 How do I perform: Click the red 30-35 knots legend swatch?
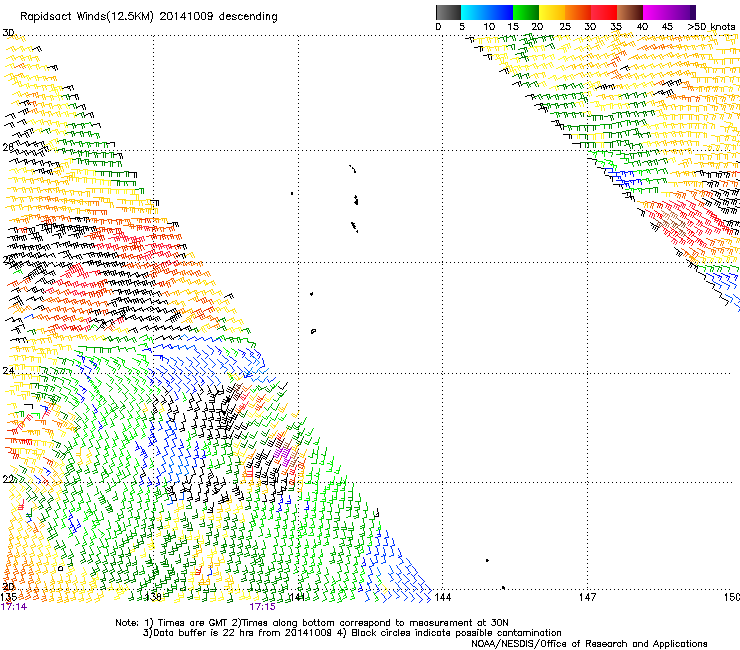pos(604,12)
